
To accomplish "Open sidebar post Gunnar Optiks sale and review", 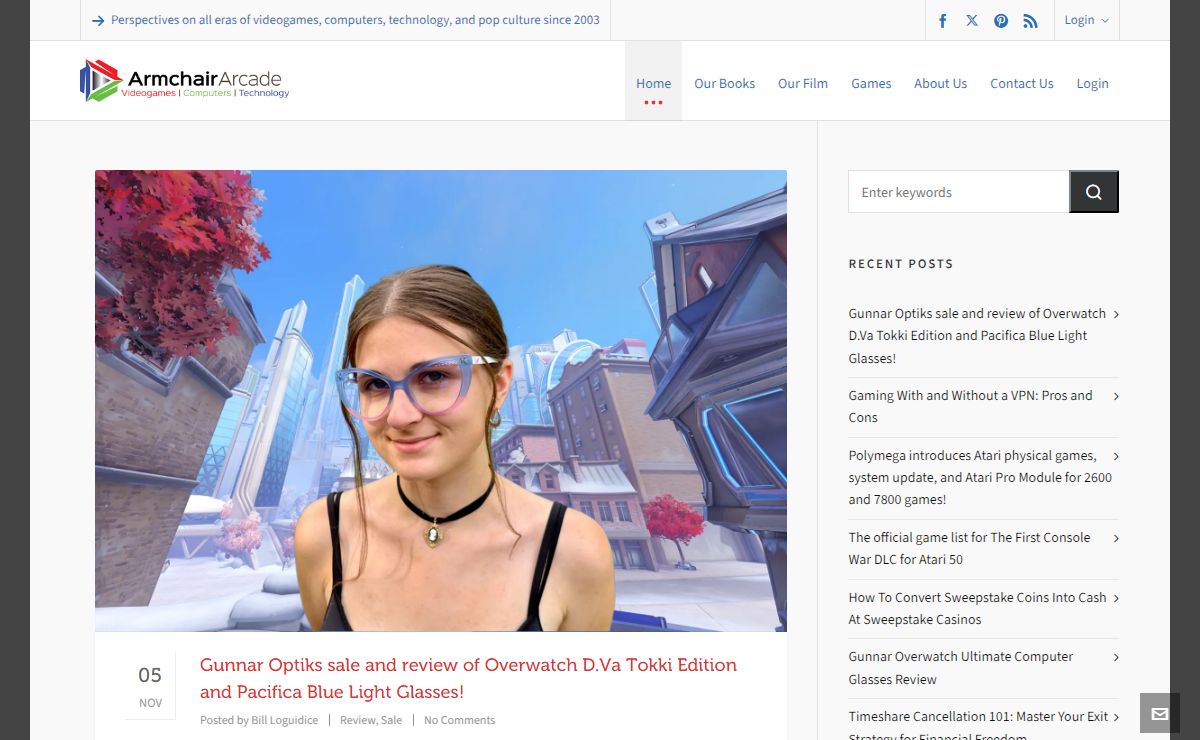I will (977, 335).
